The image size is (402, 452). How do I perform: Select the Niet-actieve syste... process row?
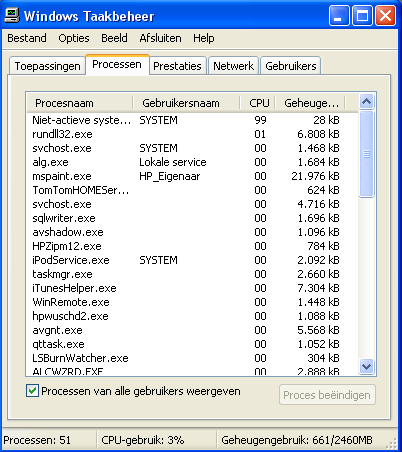192,120
